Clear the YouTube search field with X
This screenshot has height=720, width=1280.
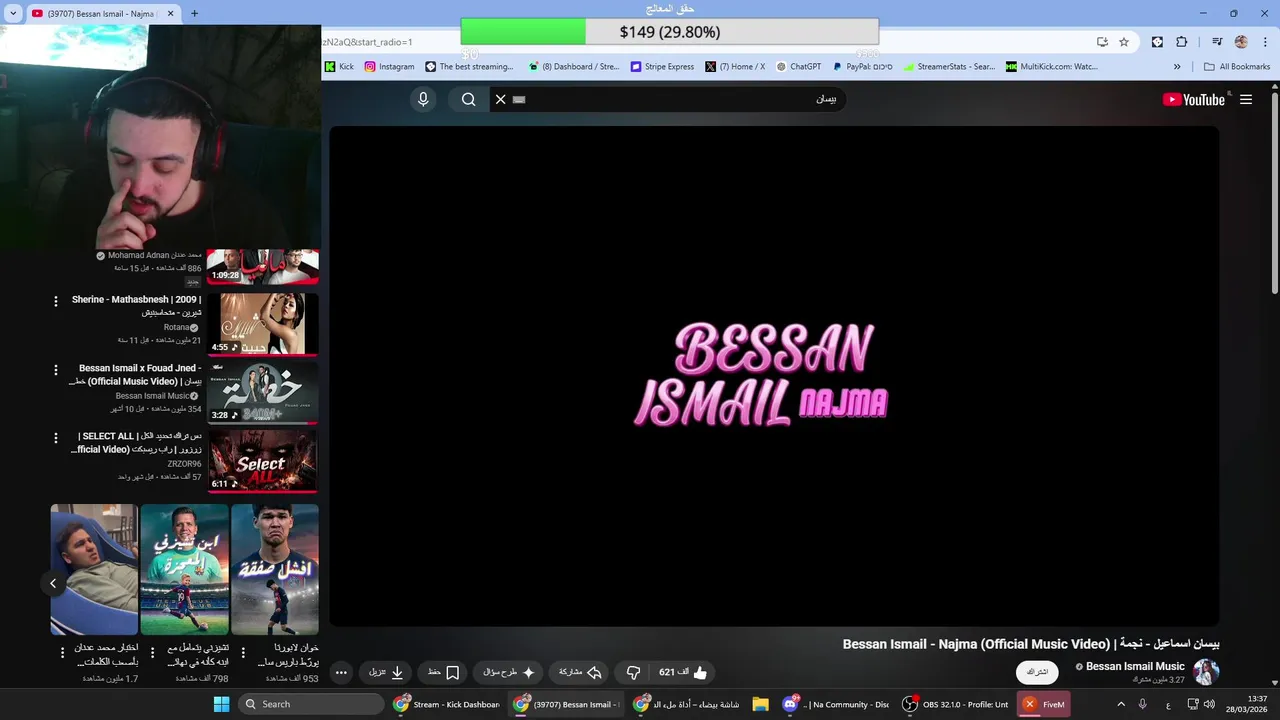tap(501, 99)
